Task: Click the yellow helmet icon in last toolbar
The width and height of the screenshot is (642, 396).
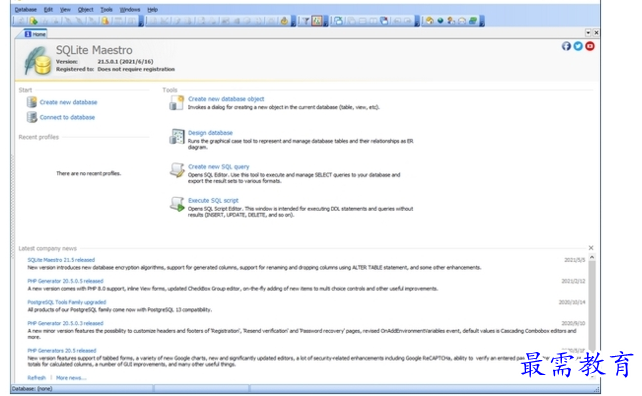Action: [430, 21]
